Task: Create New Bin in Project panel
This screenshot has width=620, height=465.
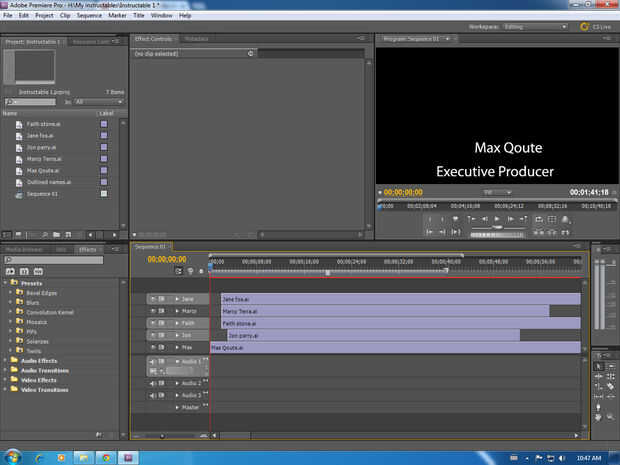Action: [57, 235]
